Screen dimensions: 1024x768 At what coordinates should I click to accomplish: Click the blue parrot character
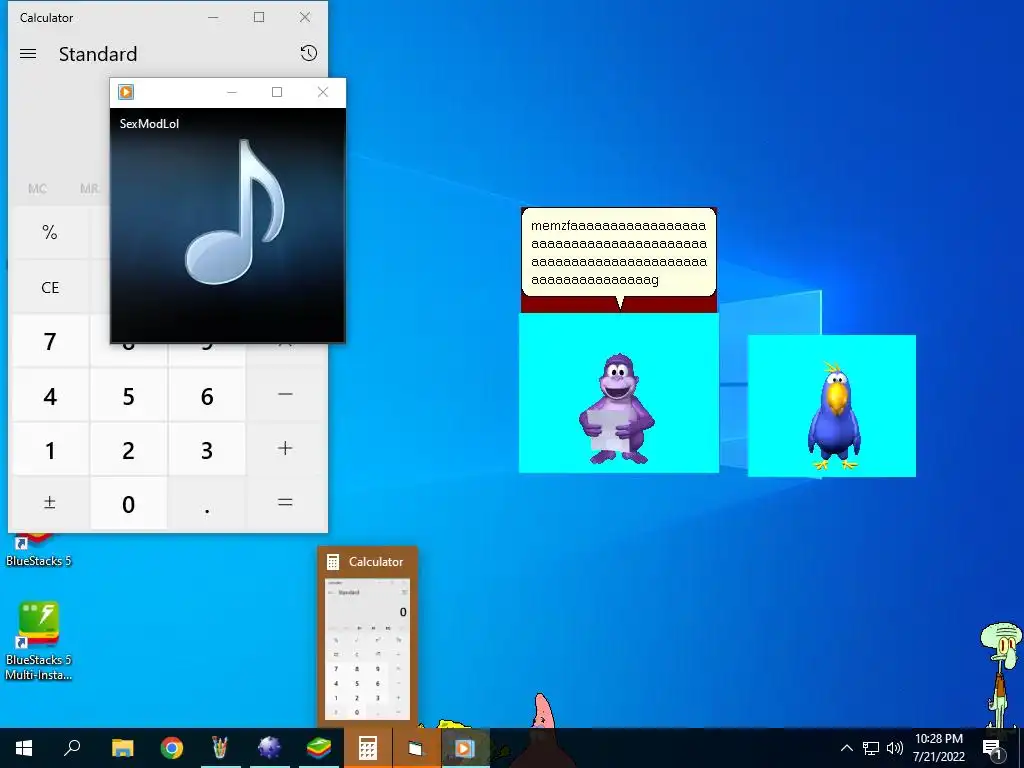[834, 416]
